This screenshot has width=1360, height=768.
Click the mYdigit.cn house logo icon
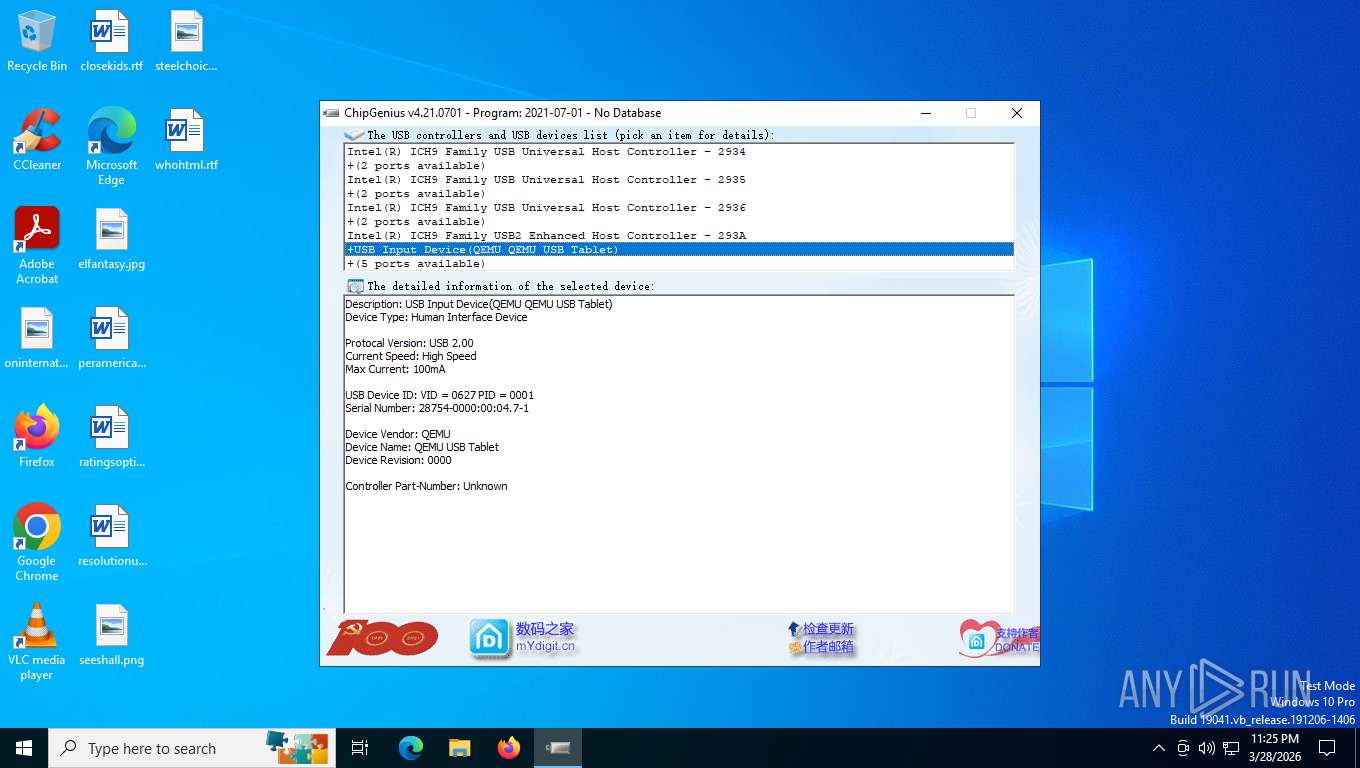click(x=490, y=638)
